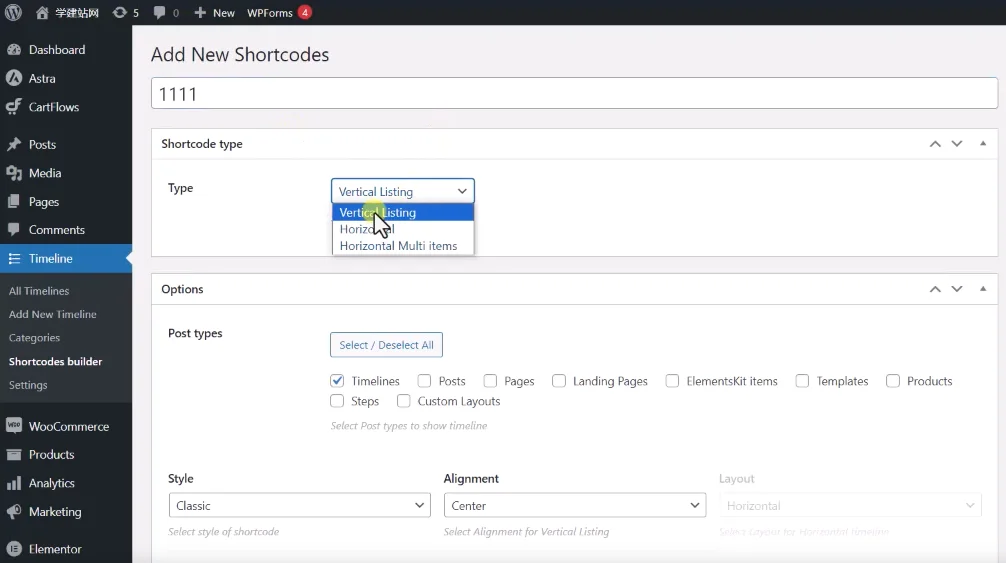Open Add New Timeline submenu item
This screenshot has height=563, width=1006.
[53, 314]
